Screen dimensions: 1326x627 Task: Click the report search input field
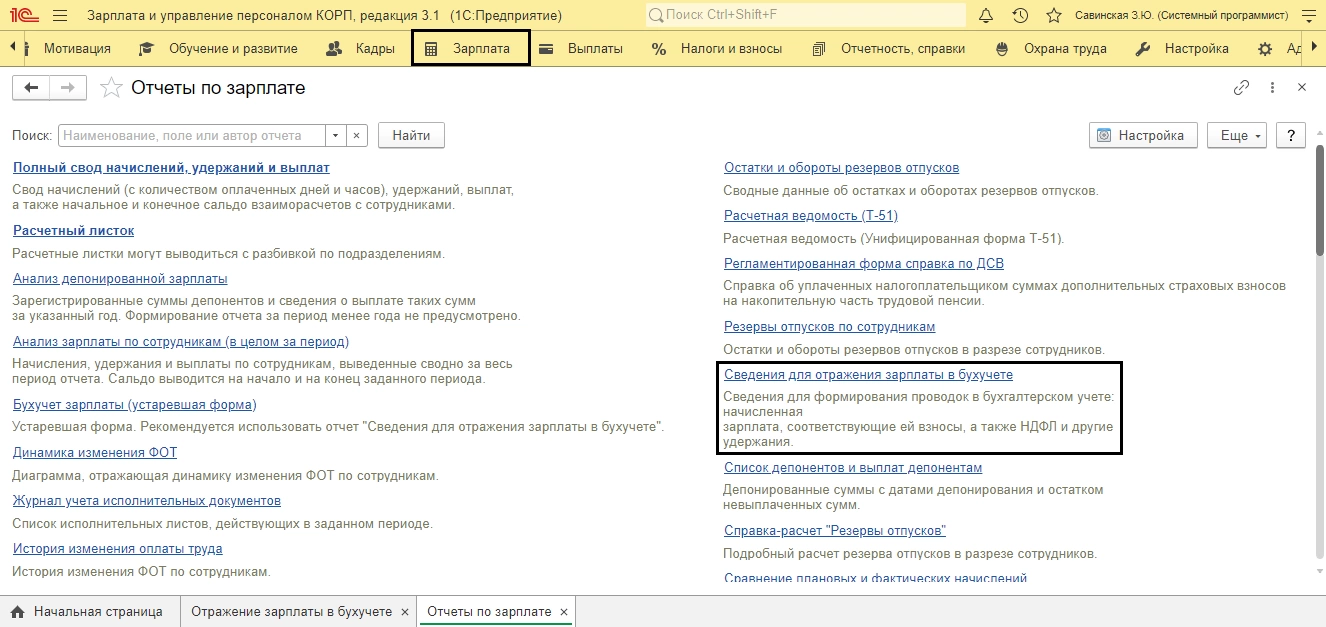point(193,135)
